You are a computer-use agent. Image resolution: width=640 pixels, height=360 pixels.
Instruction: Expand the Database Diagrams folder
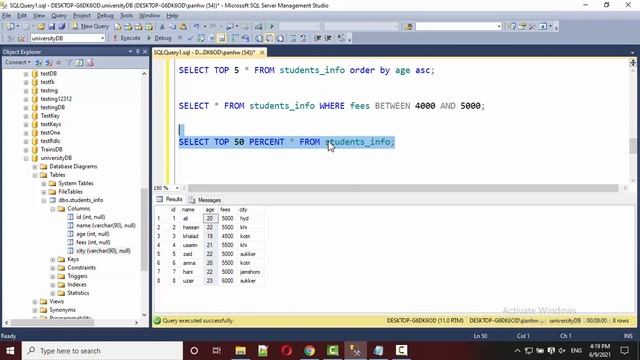35,167
